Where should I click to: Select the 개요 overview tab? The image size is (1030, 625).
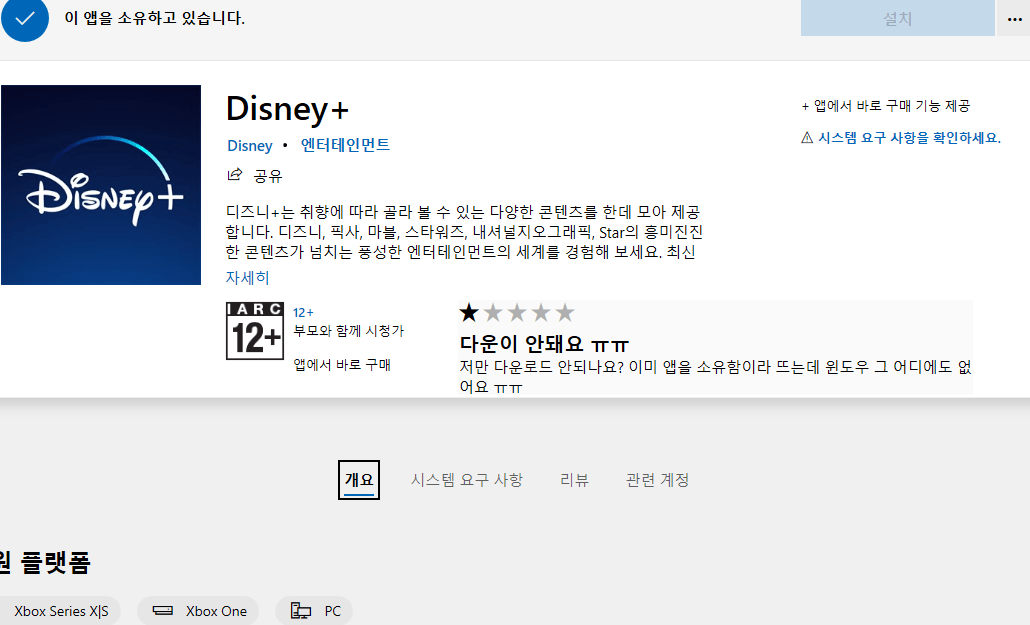(x=359, y=480)
